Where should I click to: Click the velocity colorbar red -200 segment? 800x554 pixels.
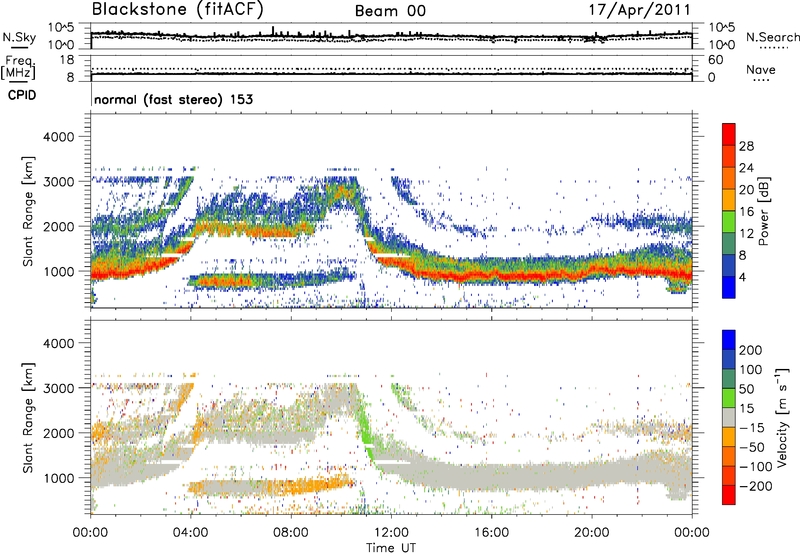click(x=729, y=495)
